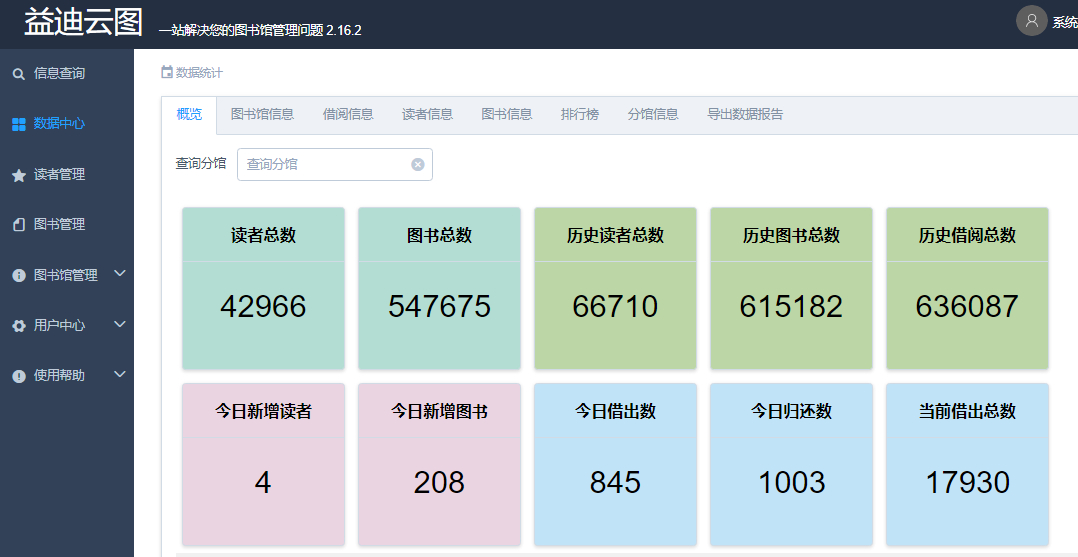The height and width of the screenshot is (557, 1078).
Task: Click the magnifier icon beside 信息查询
Action: [18, 74]
